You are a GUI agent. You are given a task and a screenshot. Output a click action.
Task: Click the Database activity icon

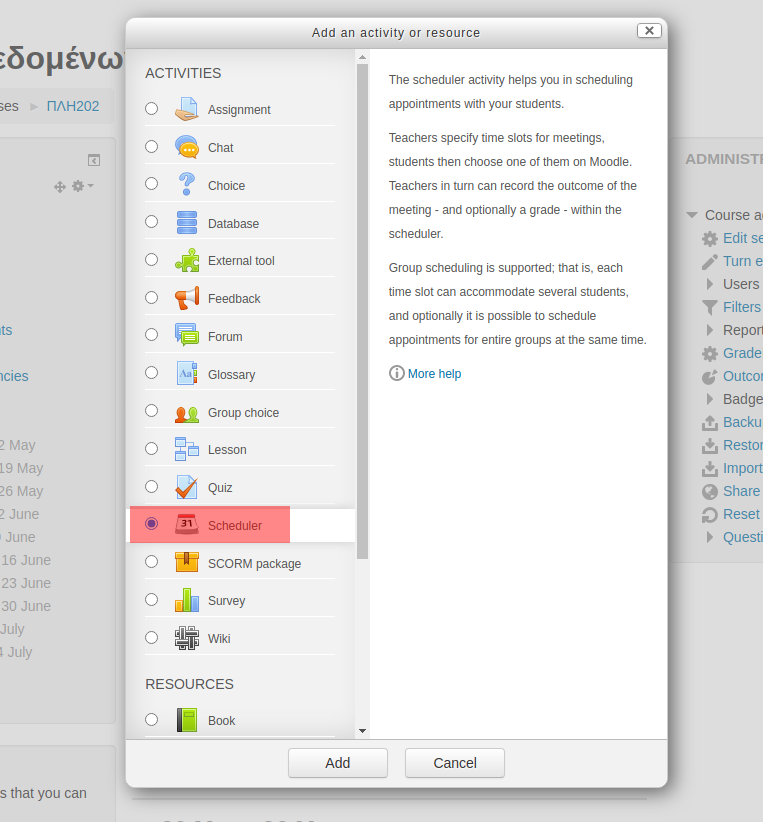(x=187, y=223)
